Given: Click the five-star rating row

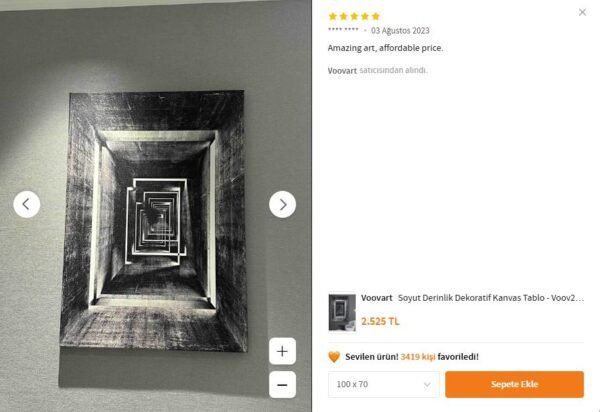Looking at the screenshot, I should [354, 16].
